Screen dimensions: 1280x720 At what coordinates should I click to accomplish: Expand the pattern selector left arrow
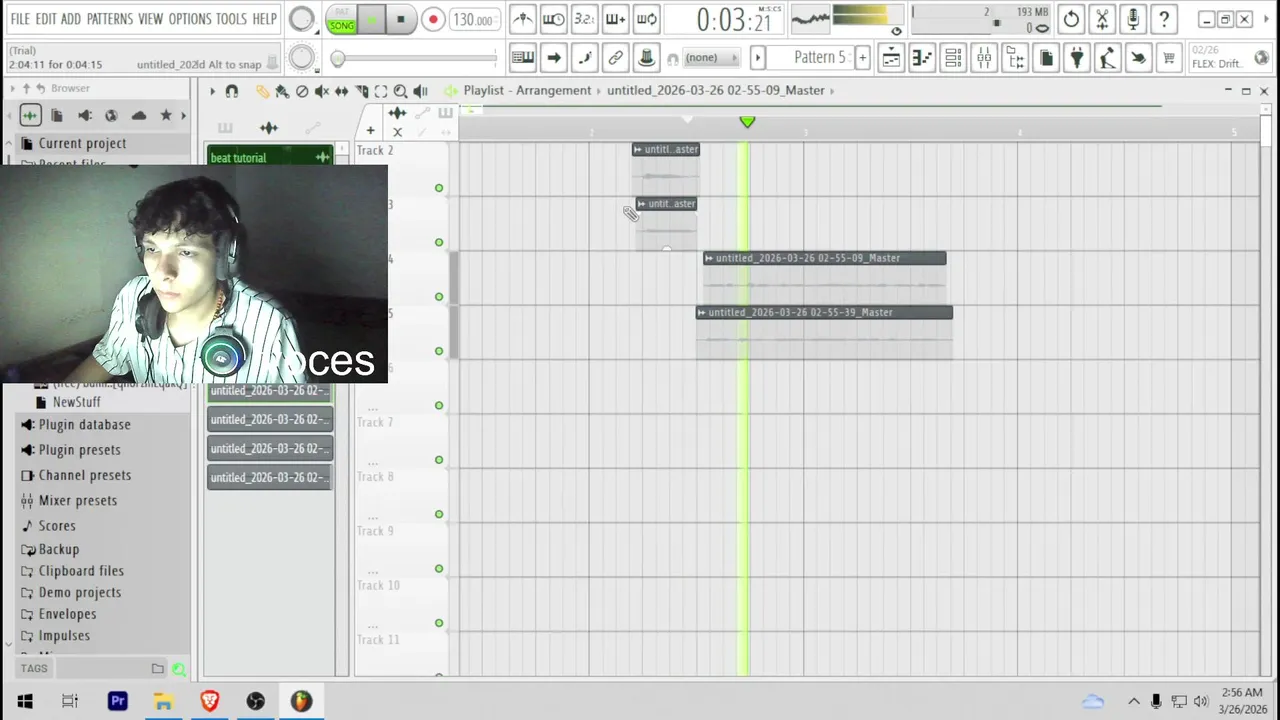tap(758, 58)
